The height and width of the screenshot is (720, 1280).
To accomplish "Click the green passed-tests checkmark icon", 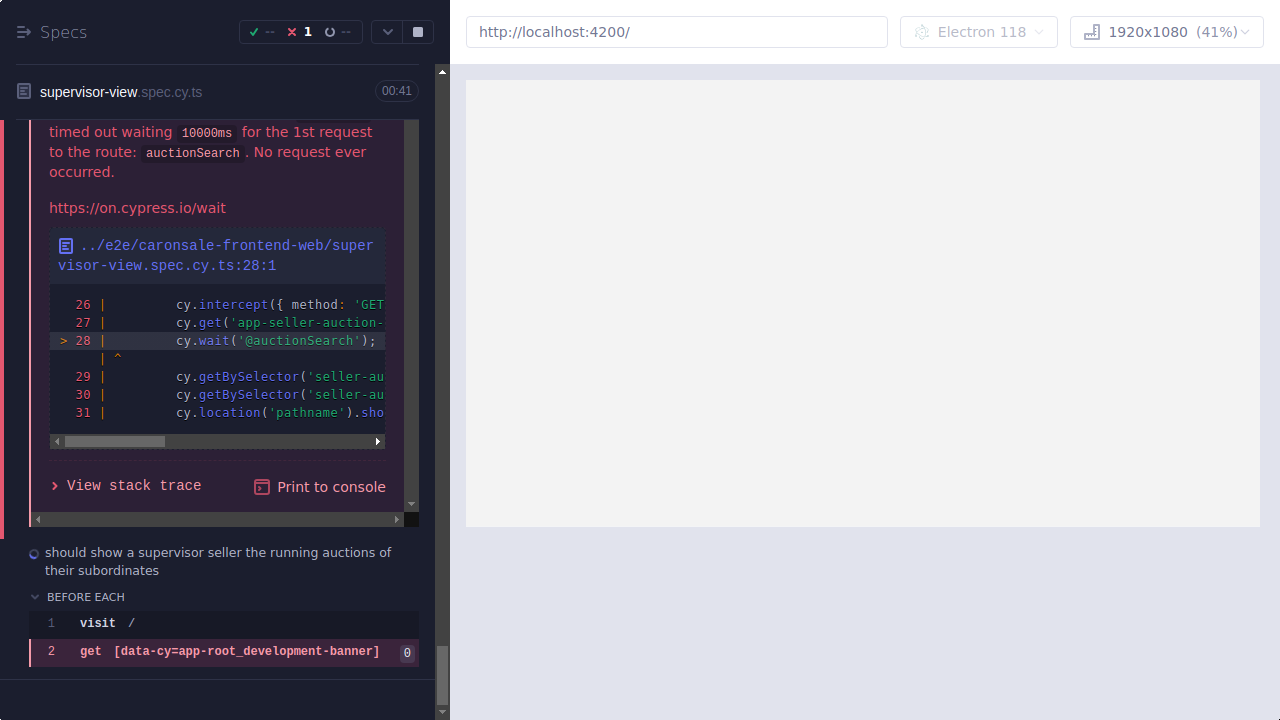I will click(254, 31).
